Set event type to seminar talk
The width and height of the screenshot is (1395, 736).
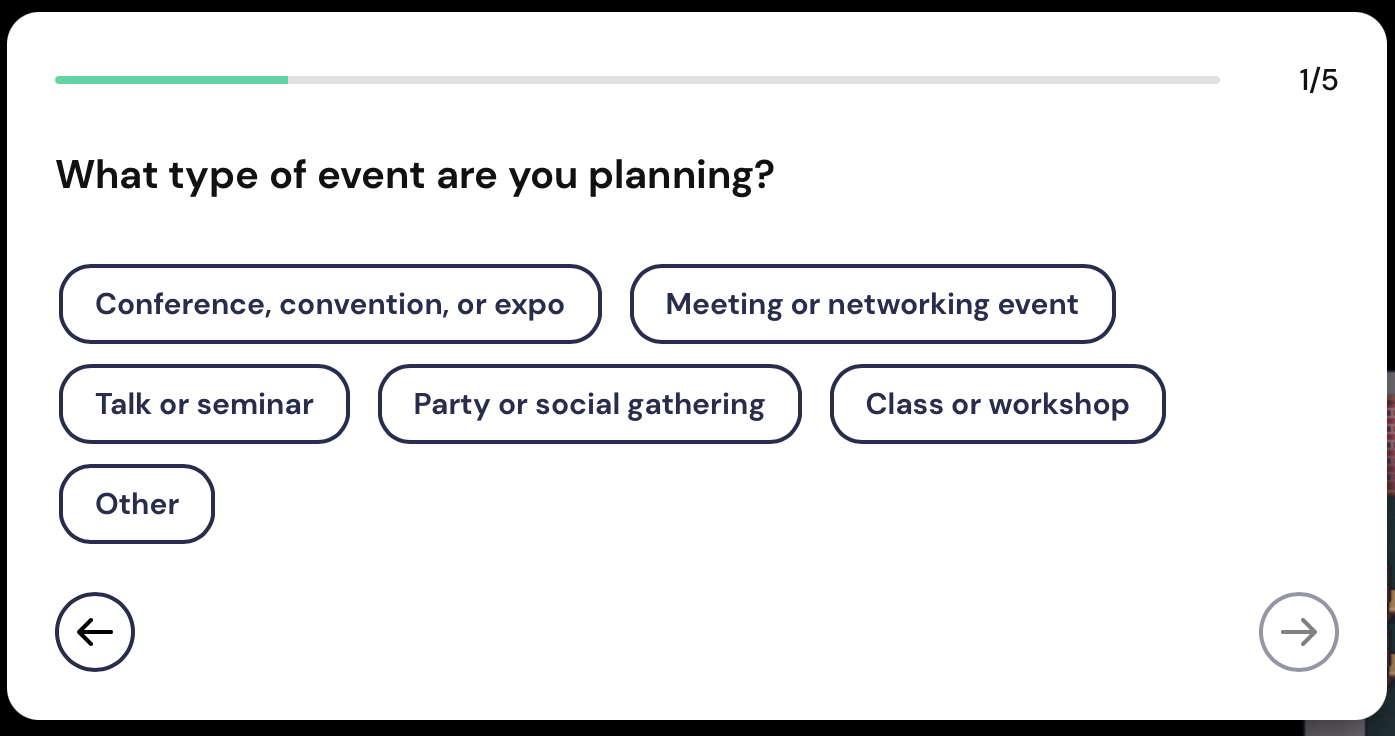(x=204, y=404)
